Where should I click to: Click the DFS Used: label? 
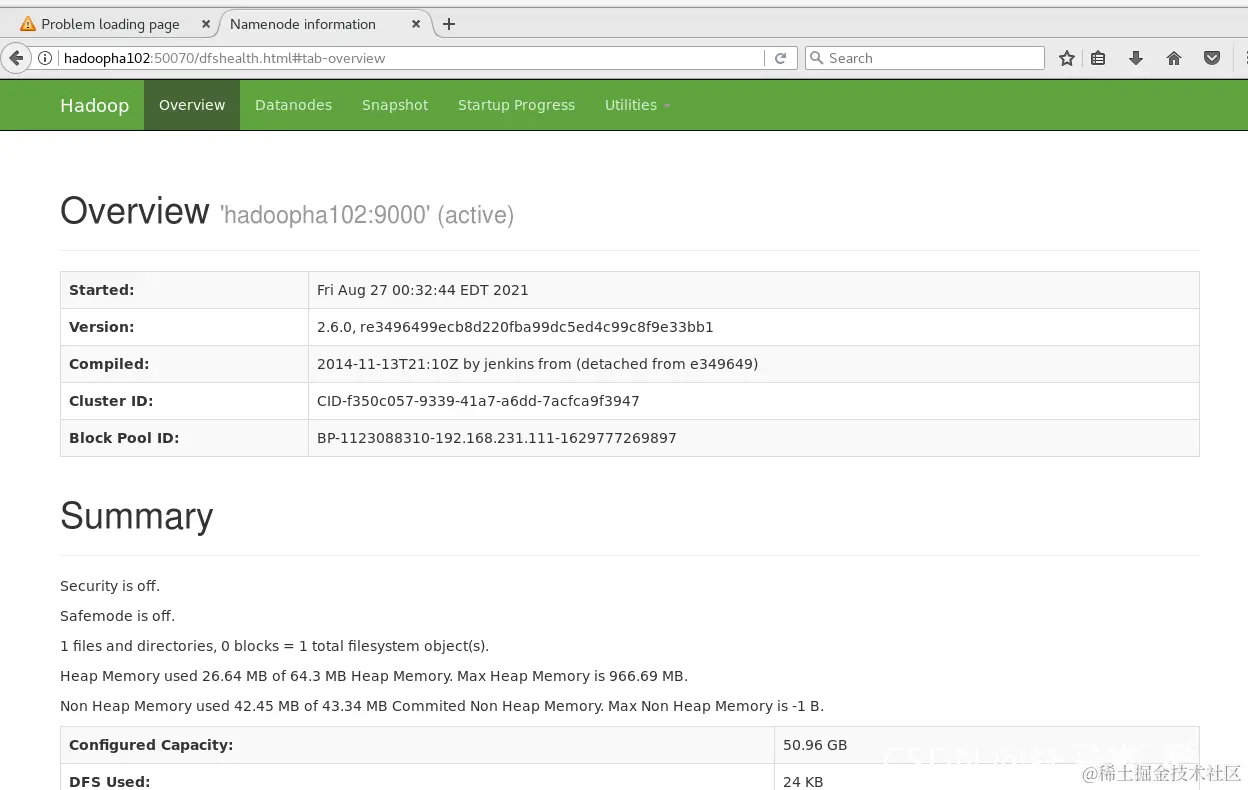(109, 781)
